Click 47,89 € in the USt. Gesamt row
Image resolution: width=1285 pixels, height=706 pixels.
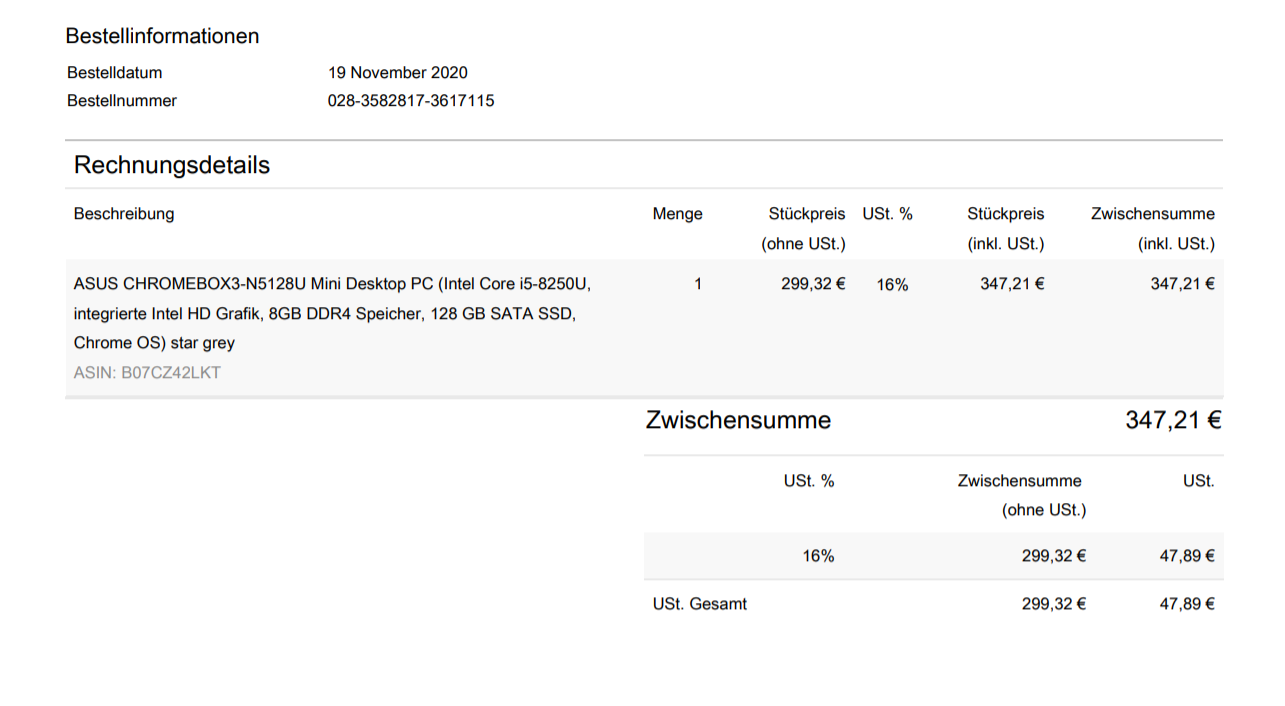pyautogui.click(x=1187, y=604)
